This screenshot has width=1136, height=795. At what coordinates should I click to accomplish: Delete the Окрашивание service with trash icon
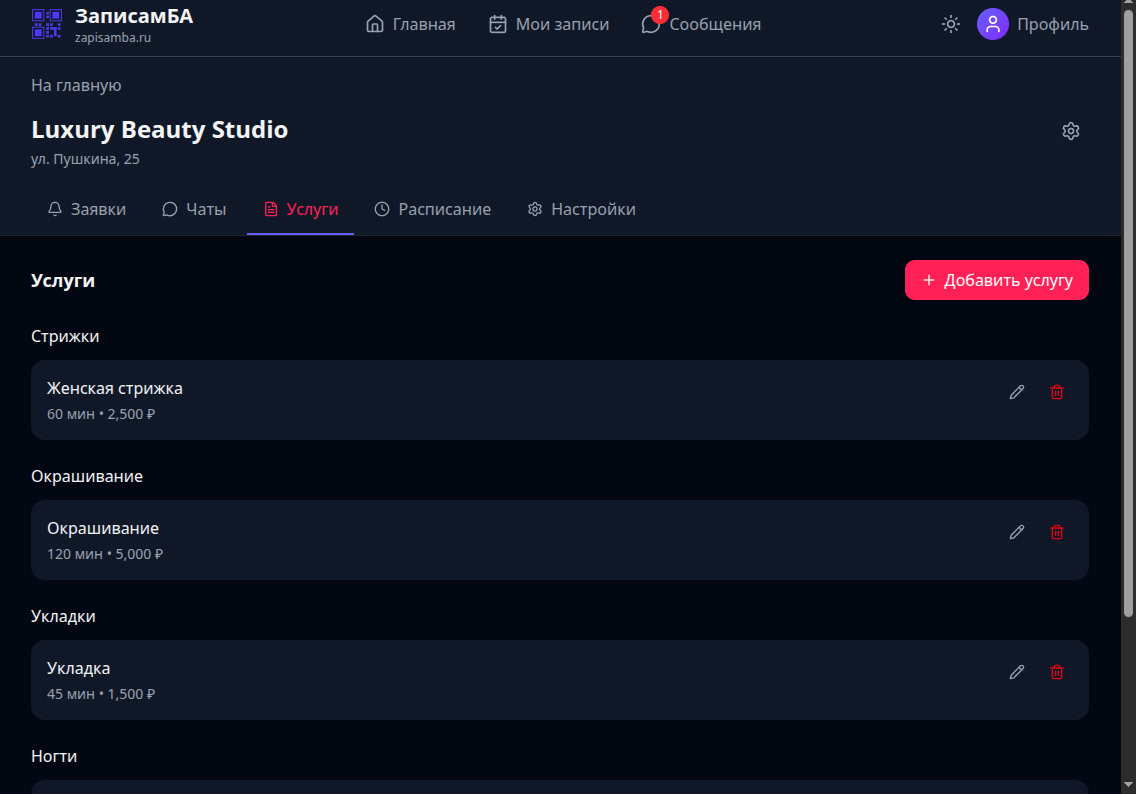1056,532
